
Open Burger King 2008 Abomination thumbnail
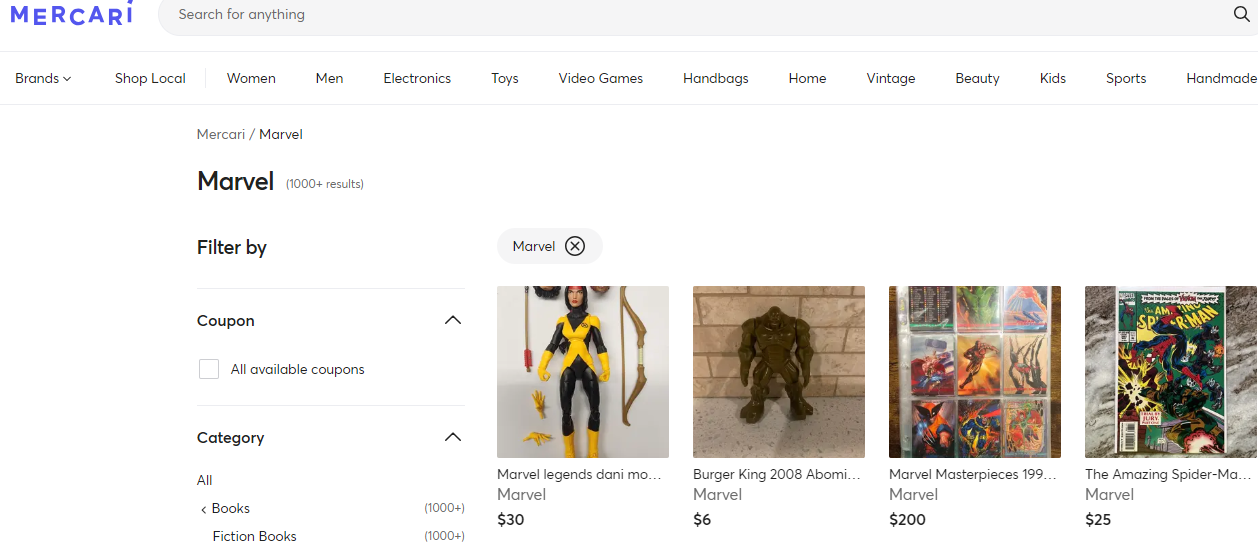tap(779, 372)
